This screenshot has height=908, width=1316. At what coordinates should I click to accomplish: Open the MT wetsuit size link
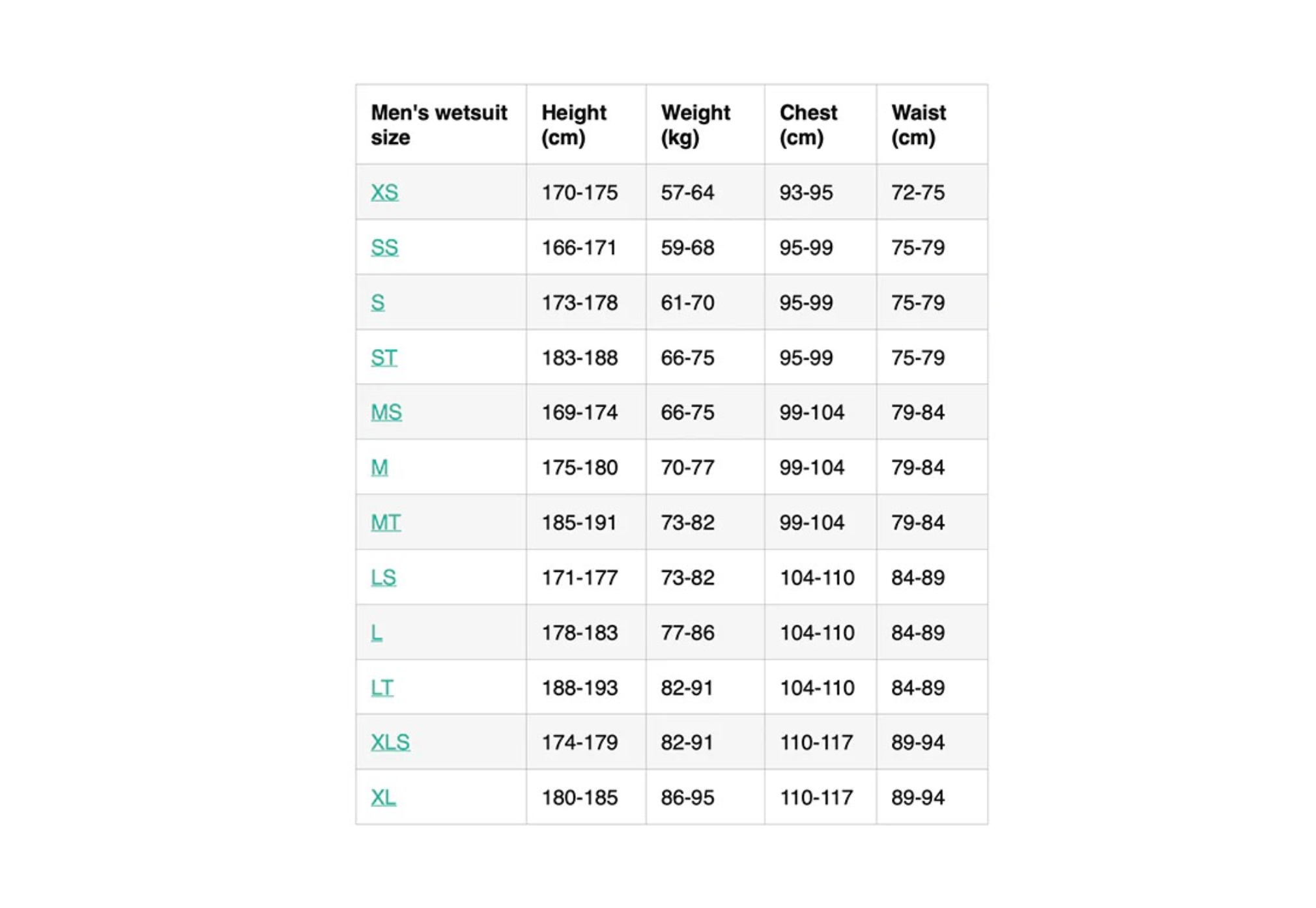point(385,522)
